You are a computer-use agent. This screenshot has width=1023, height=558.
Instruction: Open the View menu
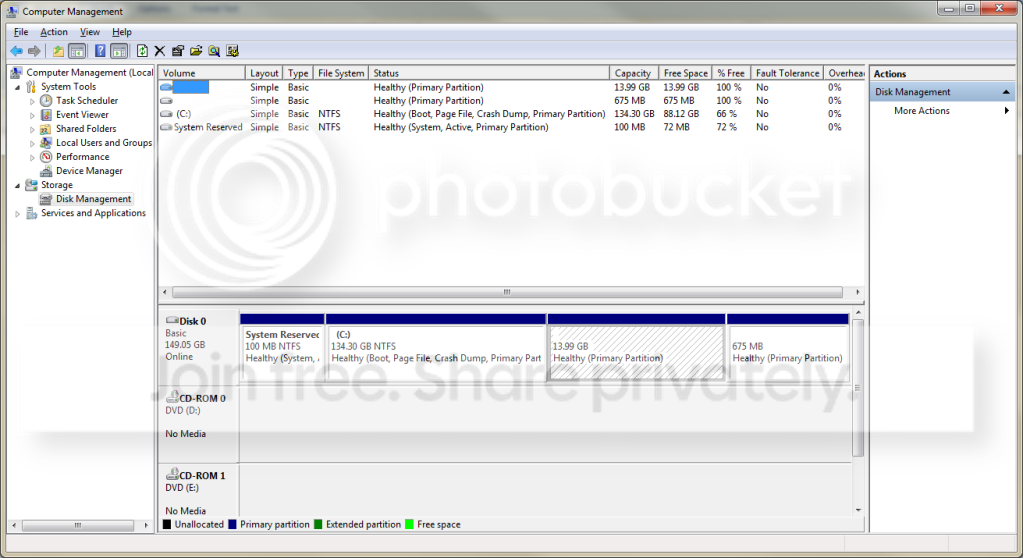pyautogui.click(x=89, y=32)
